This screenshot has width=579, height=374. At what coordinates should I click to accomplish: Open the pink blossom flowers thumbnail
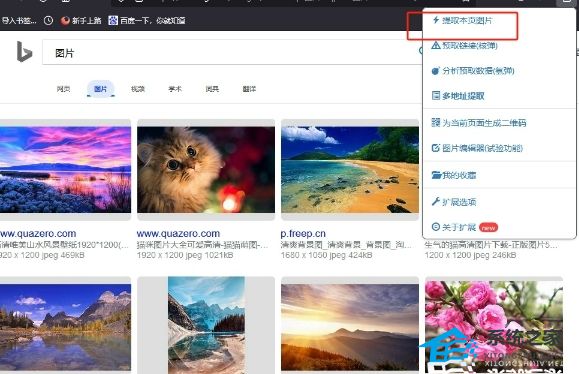494,327
